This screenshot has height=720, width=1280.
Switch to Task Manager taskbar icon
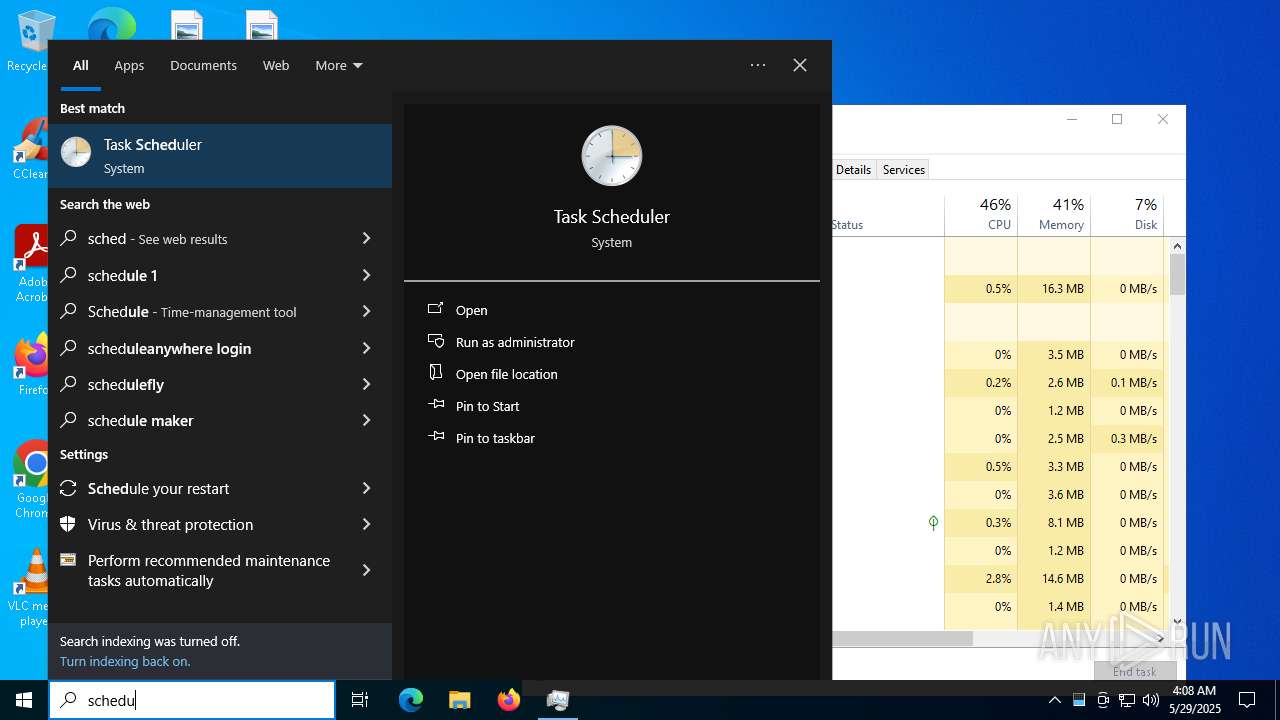(557, 700)
